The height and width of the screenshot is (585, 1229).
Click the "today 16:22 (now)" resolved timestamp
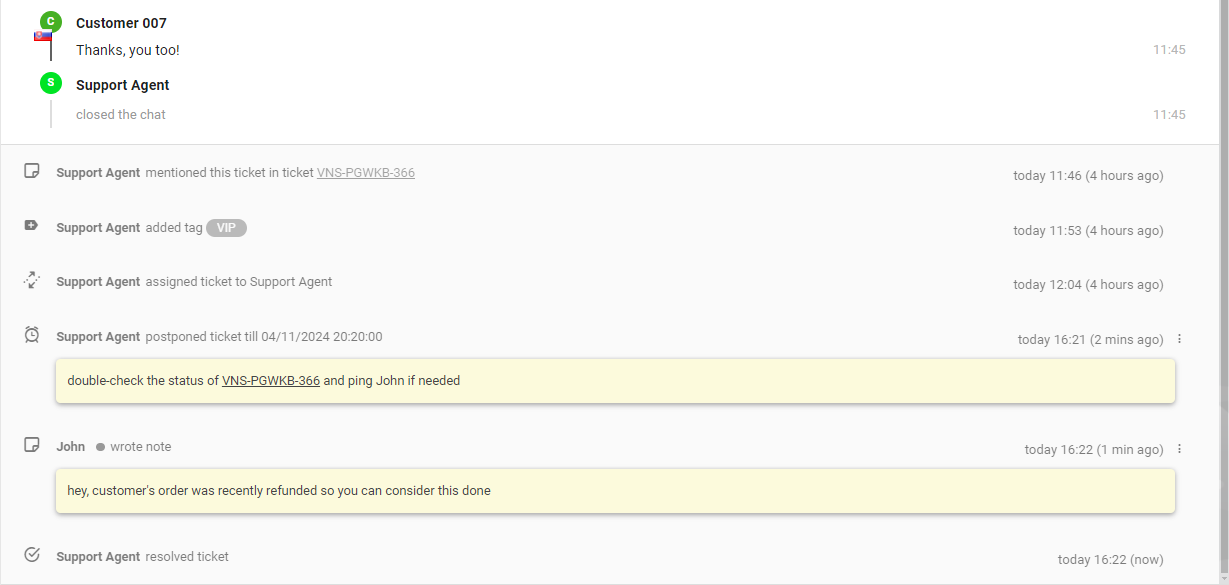(1110, 560)
